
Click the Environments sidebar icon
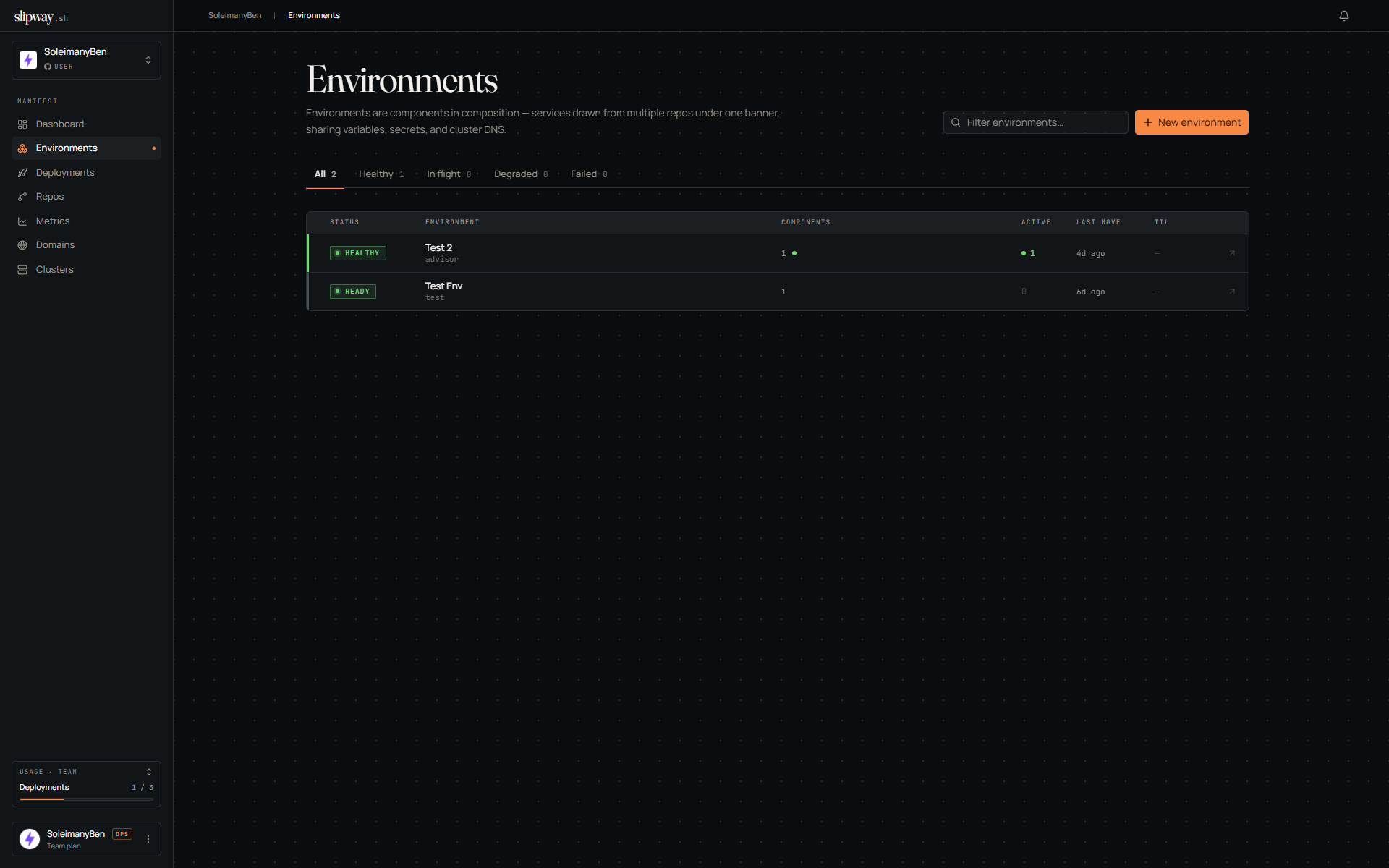[x=22, y=148]
